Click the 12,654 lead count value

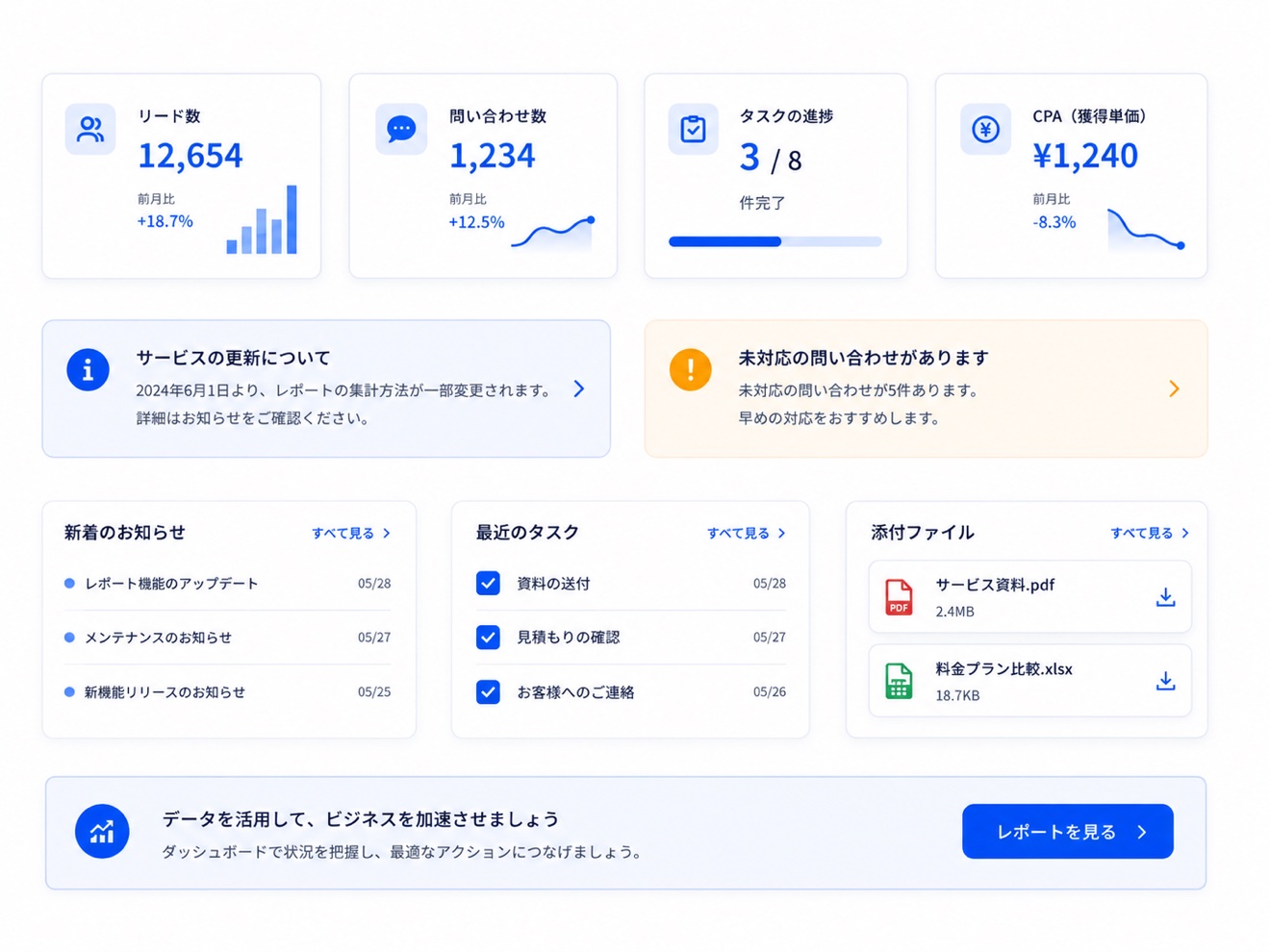click(190, 155)
